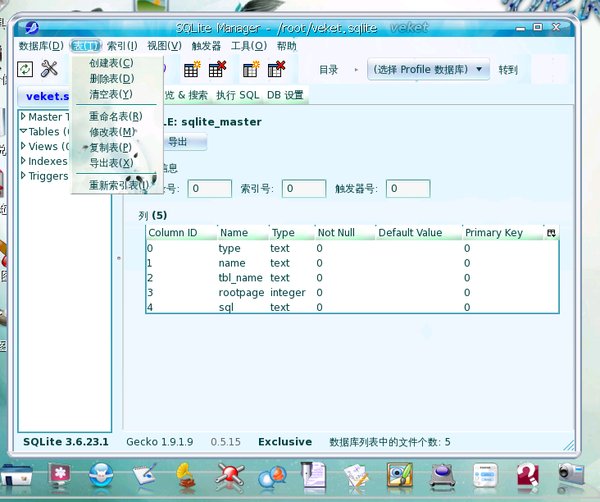Open the column picker icon in table header
600x502 pixels.
pos(550,233)
